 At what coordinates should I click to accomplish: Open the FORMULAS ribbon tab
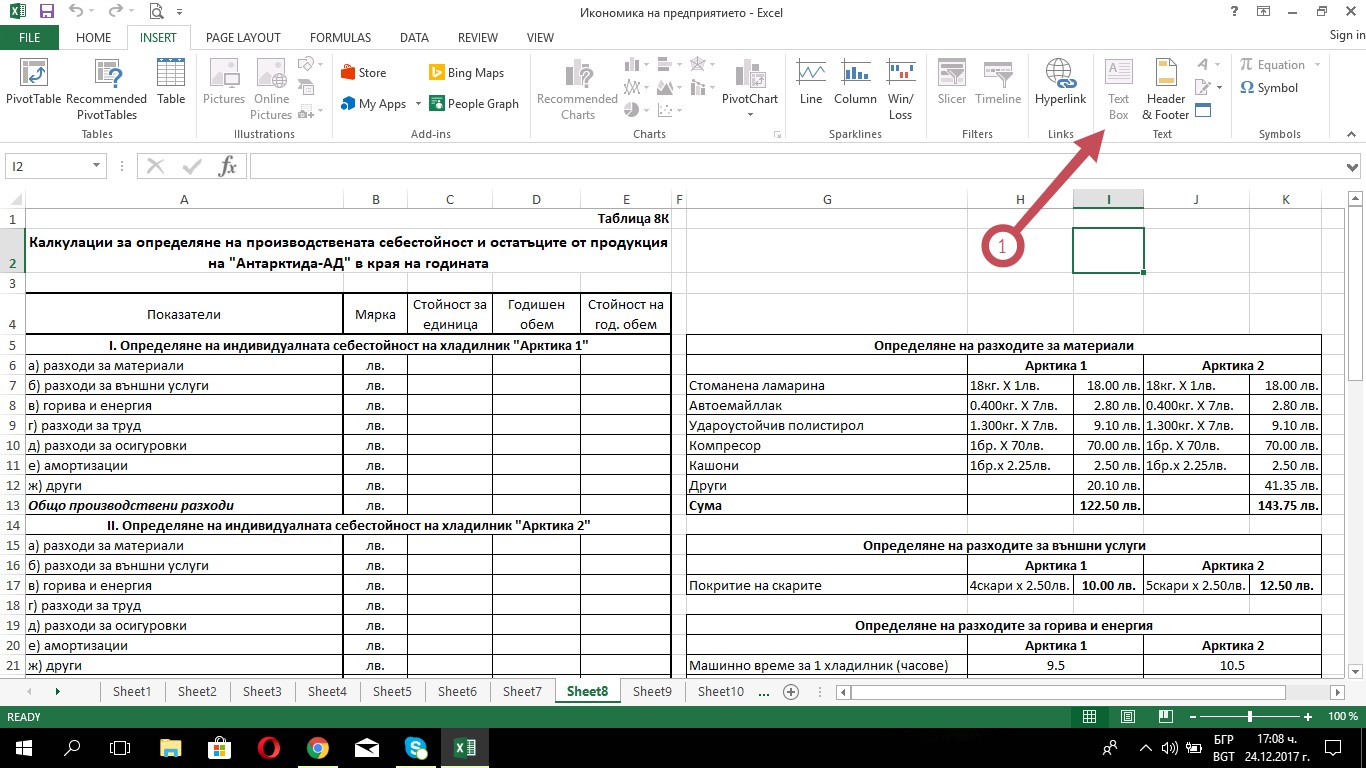click(x=340, y=38)
